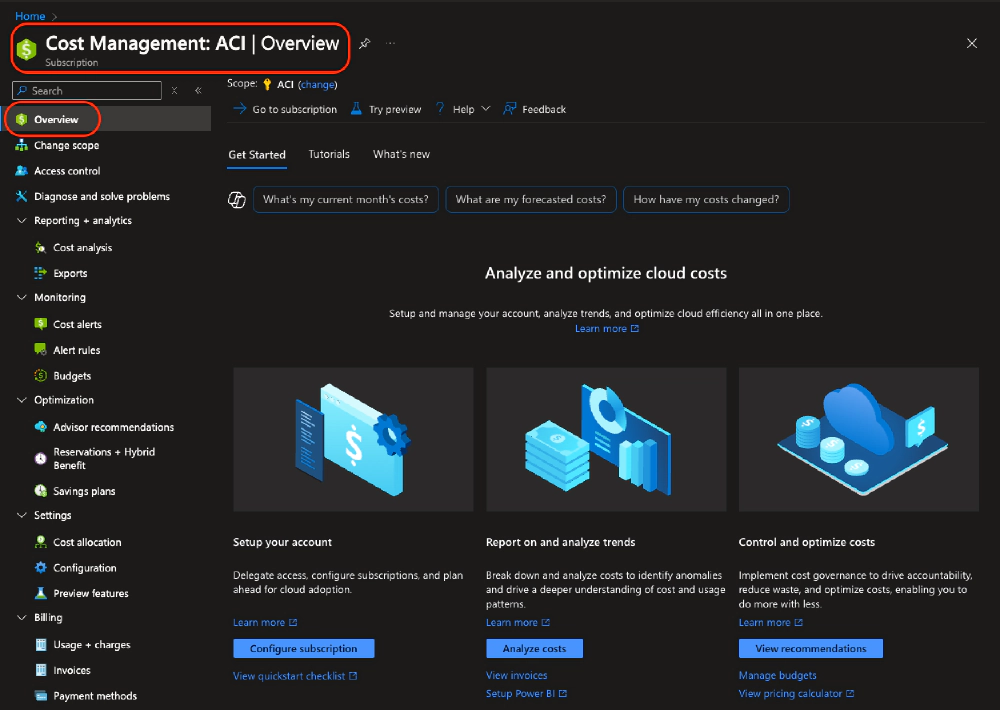This screenshot has width=1000, height=710.
Task: Click the Cost analysis icon
Action: point(41,248)
